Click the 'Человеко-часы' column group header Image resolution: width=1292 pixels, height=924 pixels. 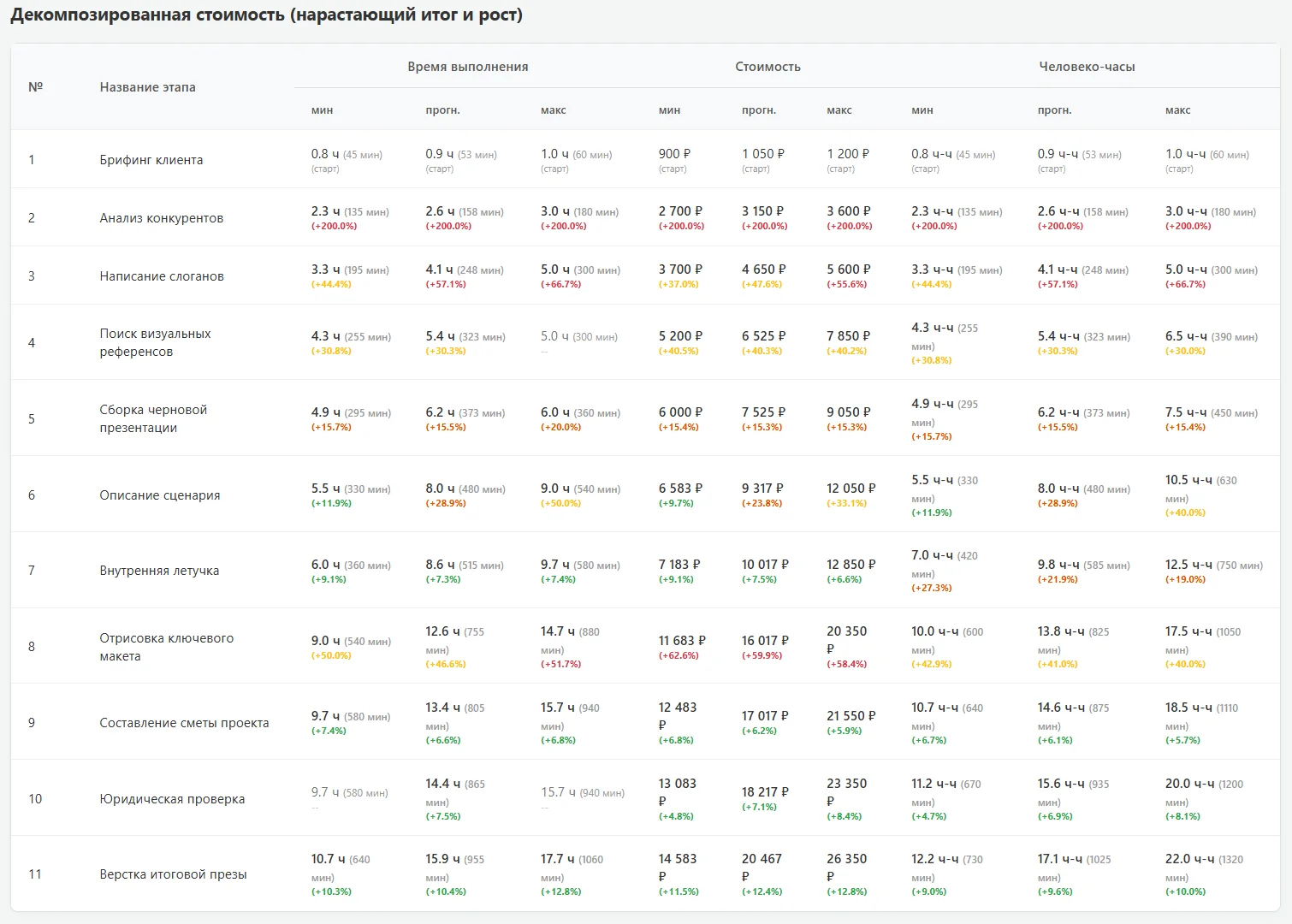pyautogui.click(x=1087, y=67)
